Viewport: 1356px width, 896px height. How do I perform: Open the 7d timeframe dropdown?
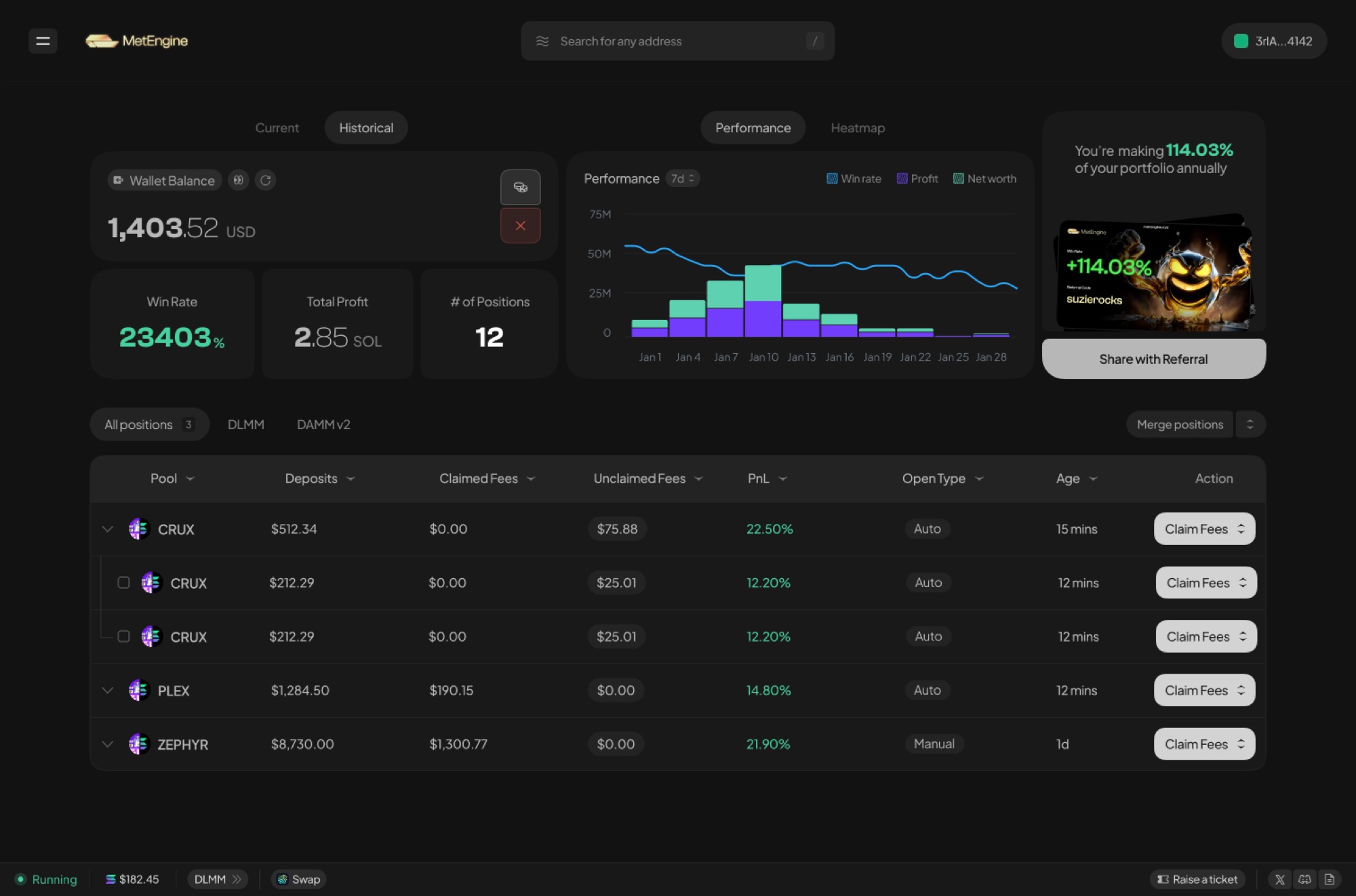(683, 178)
